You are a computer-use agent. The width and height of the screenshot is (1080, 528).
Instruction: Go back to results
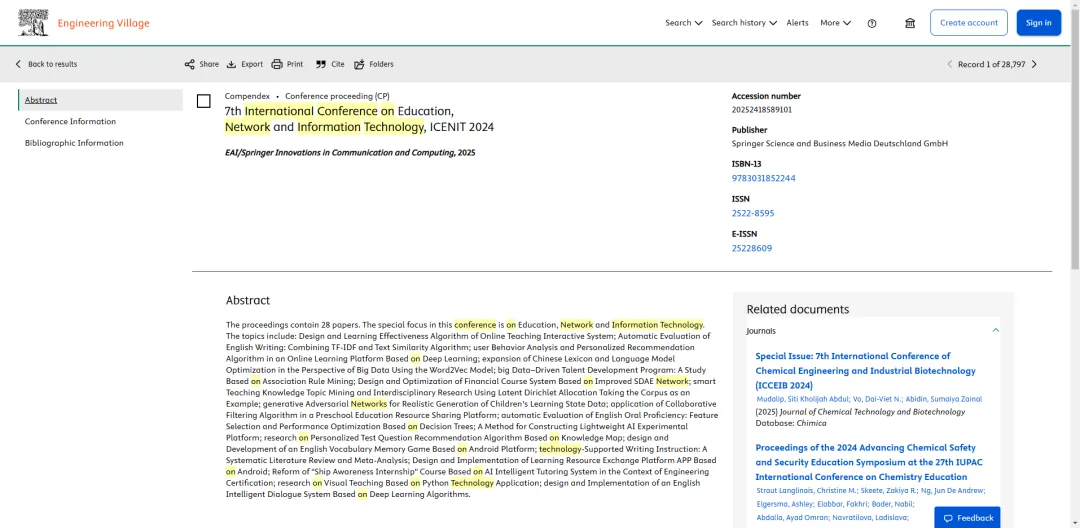tap(46, 64)
